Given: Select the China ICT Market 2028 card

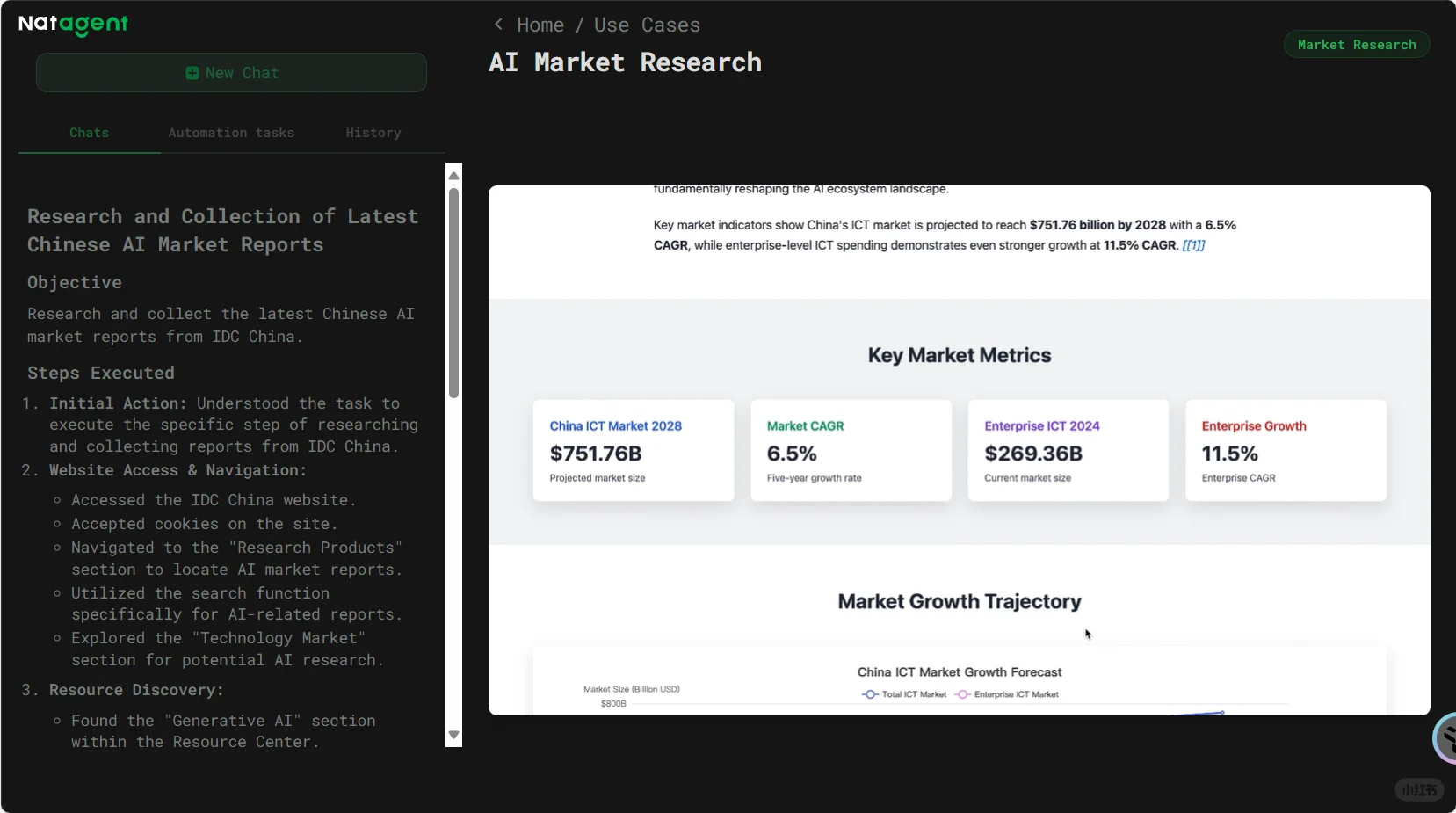Looking at the screenshot, I should [x=634, y=451].
